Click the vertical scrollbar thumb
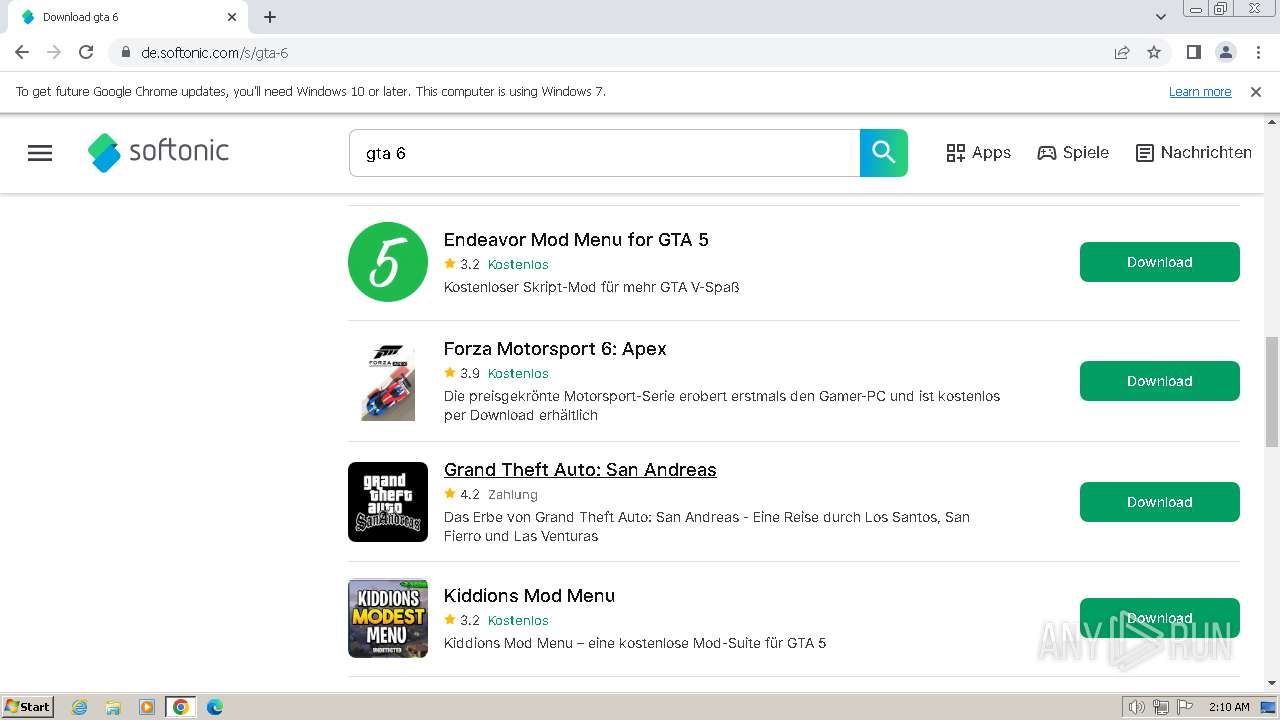 pos(1272,392)
